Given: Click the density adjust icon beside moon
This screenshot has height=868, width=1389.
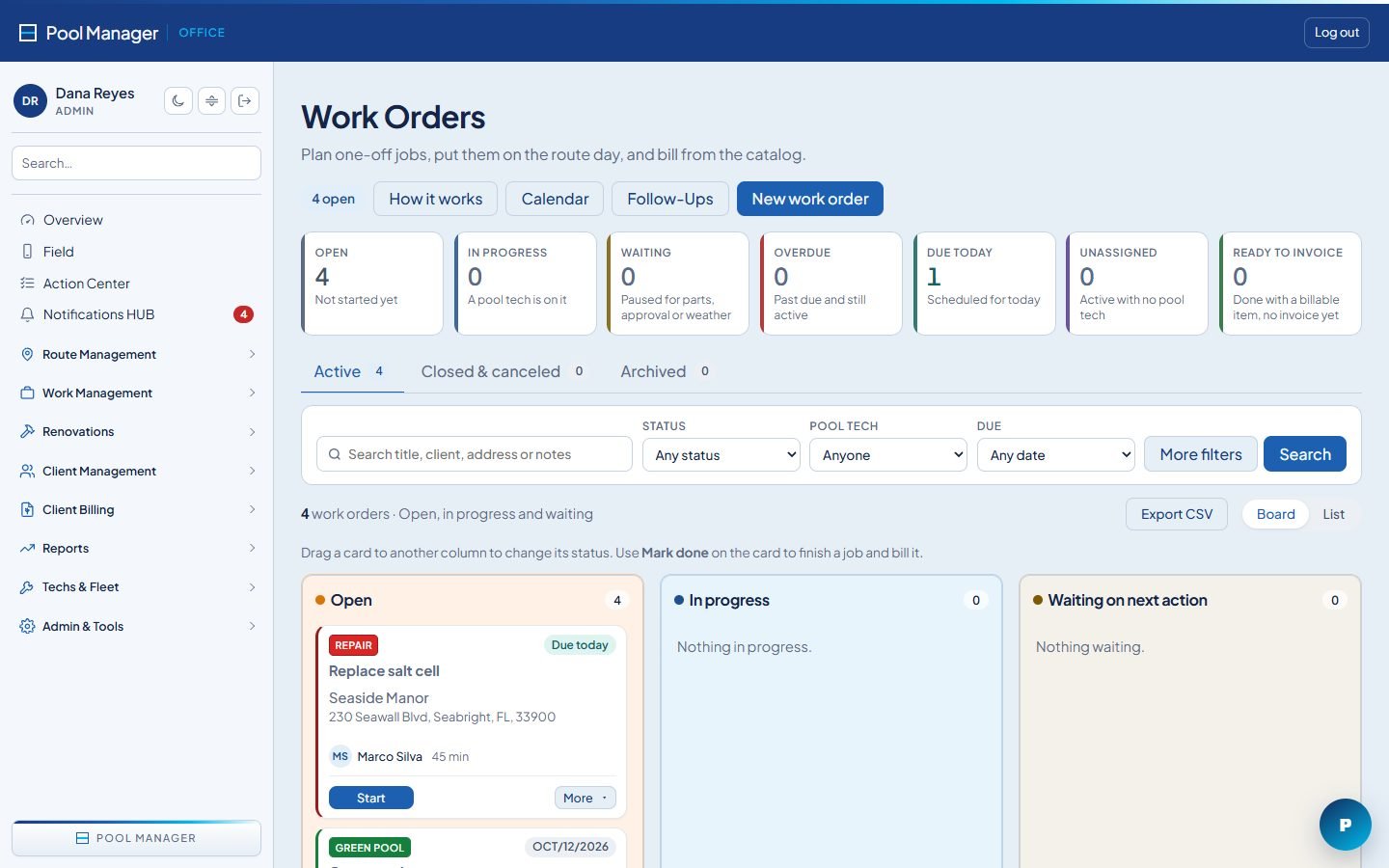Looking at the screenshot, I should click(211, 100).
